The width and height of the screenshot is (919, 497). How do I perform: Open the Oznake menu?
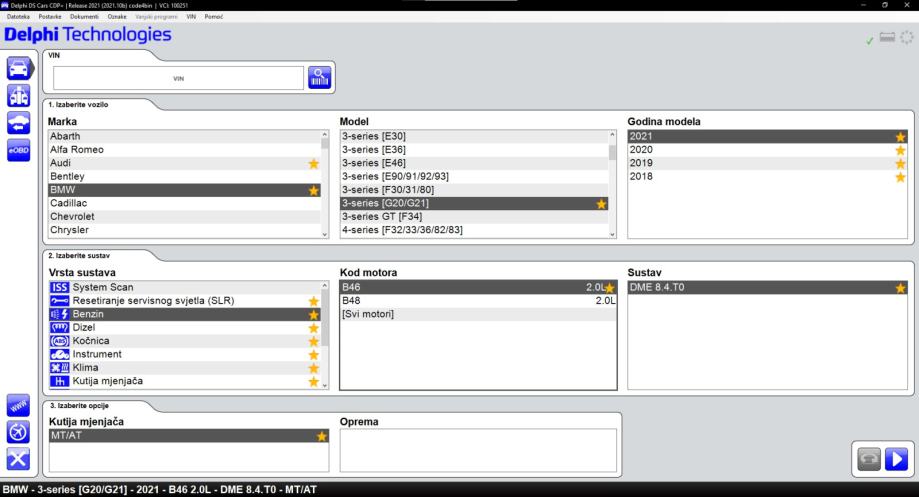(117, 16)
